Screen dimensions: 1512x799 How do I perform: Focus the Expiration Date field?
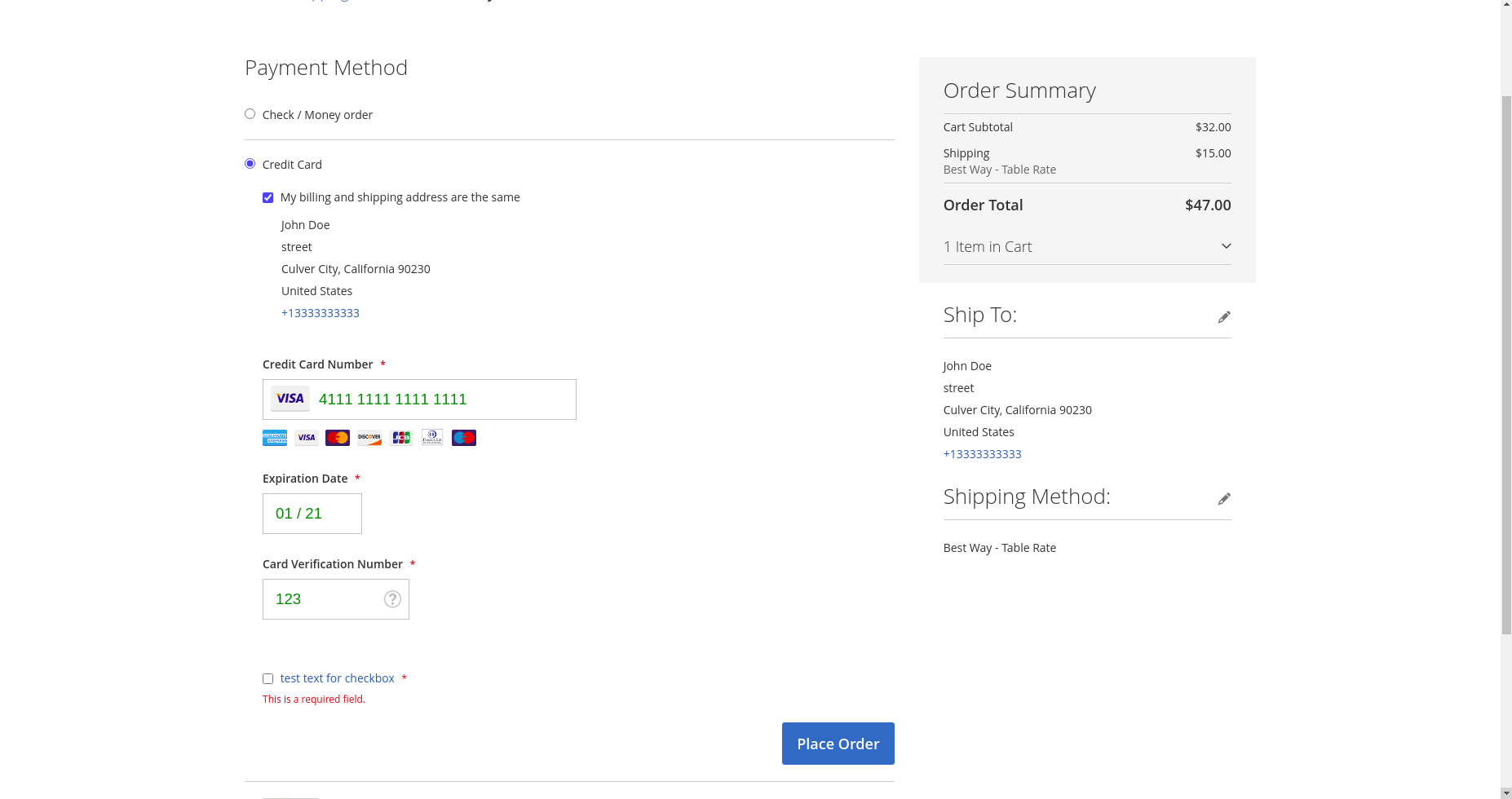(x=312, y=514)
